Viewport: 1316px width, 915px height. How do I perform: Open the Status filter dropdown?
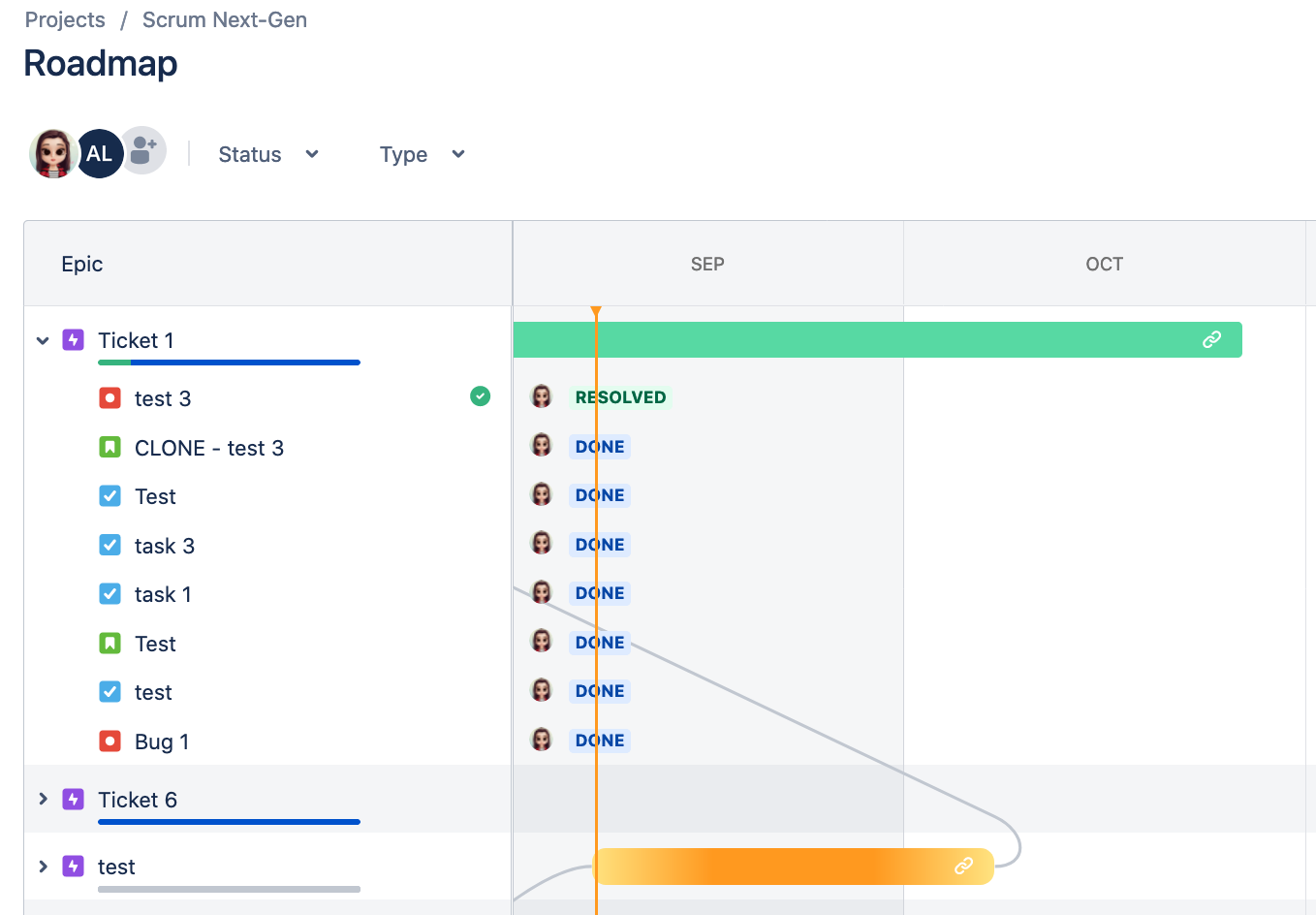pos(268,154)
